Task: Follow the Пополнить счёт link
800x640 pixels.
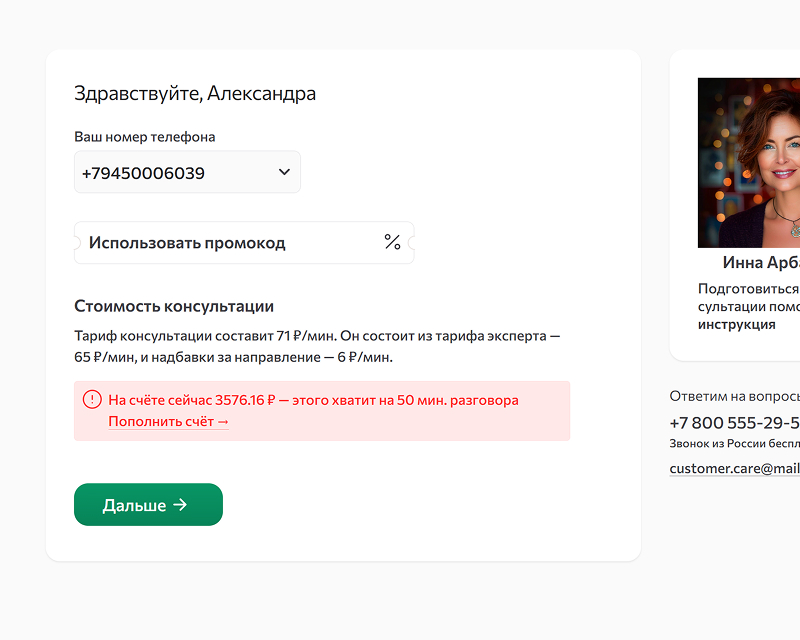Action: tap(169, 422)
